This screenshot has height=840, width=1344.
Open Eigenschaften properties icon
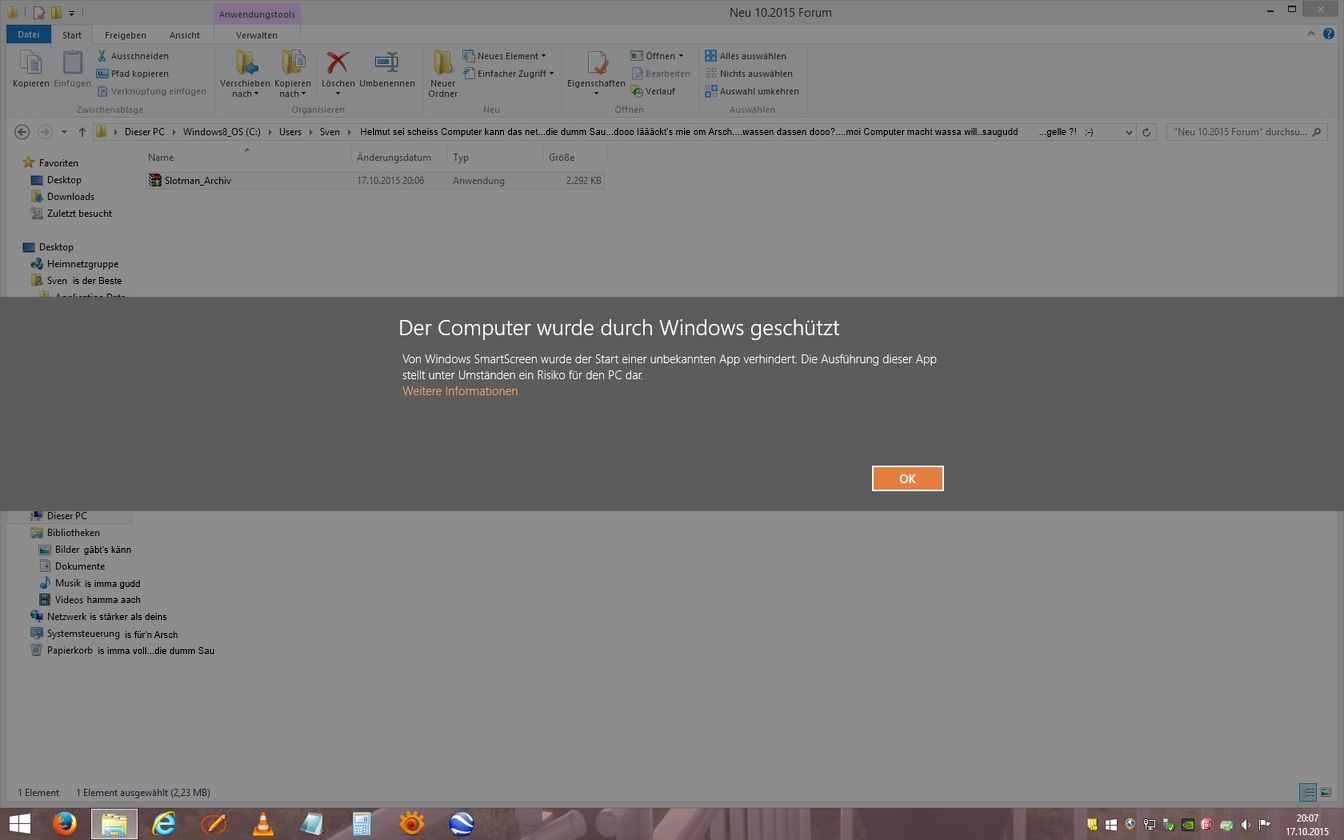(x=596, y=69)
